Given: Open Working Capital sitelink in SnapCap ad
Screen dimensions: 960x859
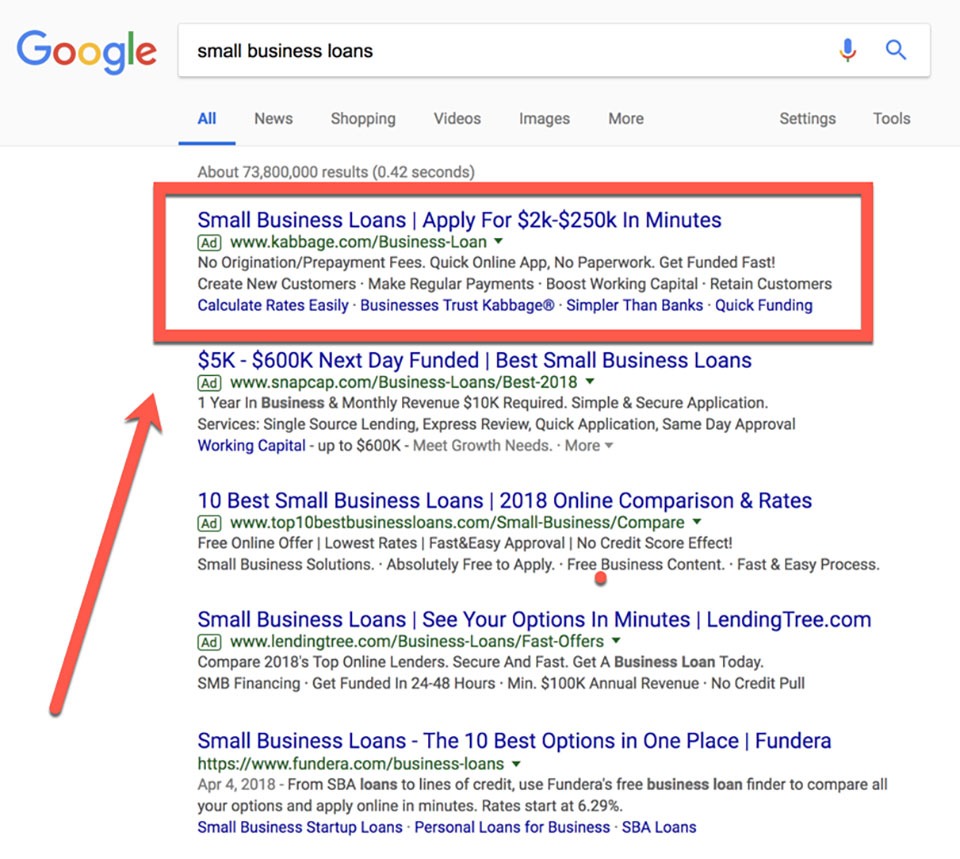Looking at the screenshot, I should click(x=252, y=445).
